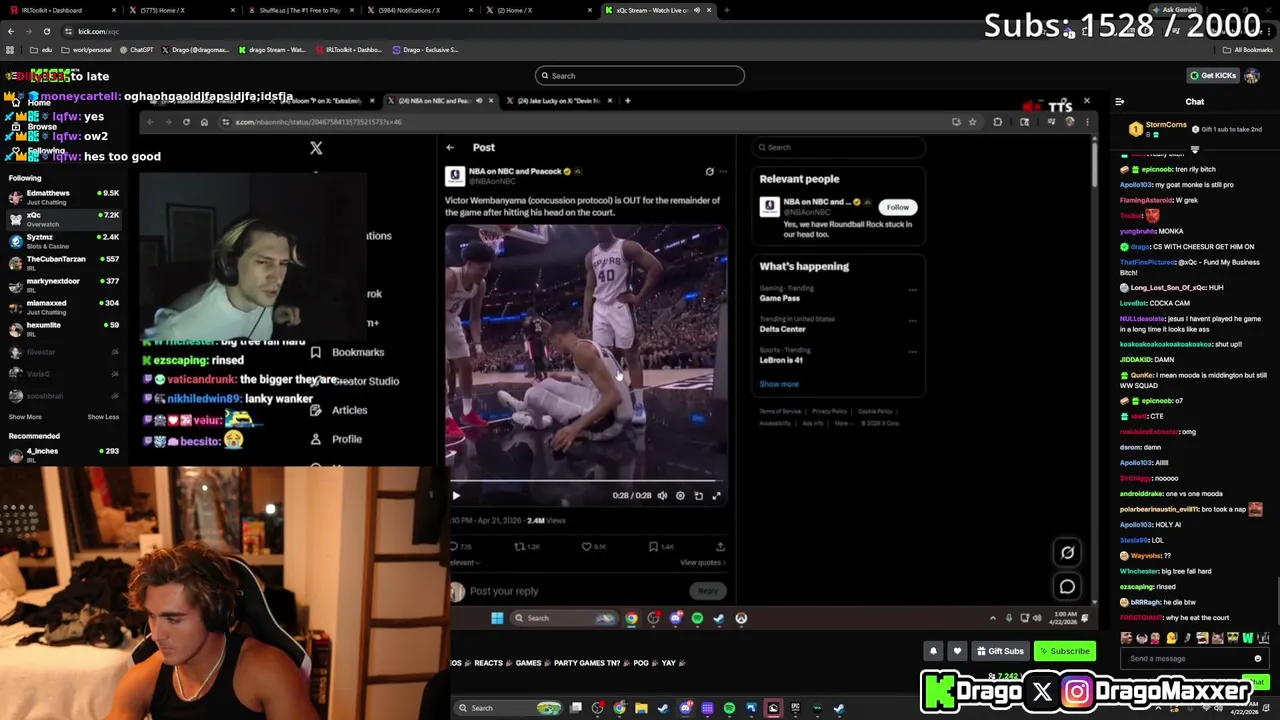Switch to the Notifications / X browser tab

[x=420, y=10]
